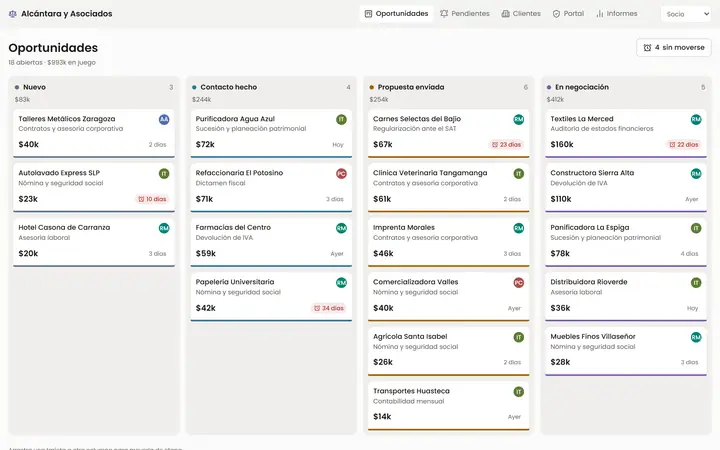
Task: Click the Contacto hecho column header
Action: tap(229, 87)
